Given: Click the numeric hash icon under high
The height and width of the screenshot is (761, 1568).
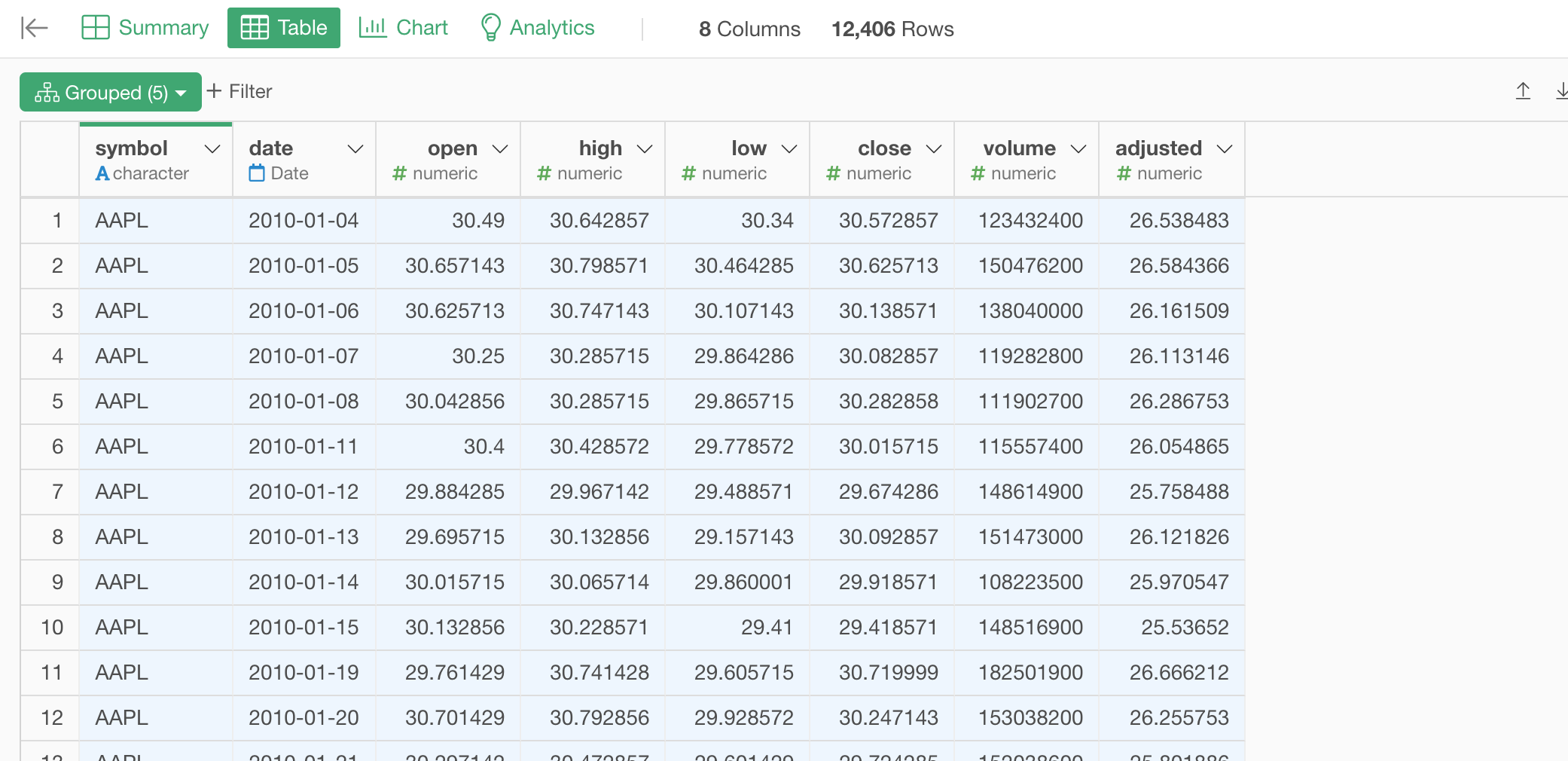Looking at the screenshot, I should tap(544, 173).
